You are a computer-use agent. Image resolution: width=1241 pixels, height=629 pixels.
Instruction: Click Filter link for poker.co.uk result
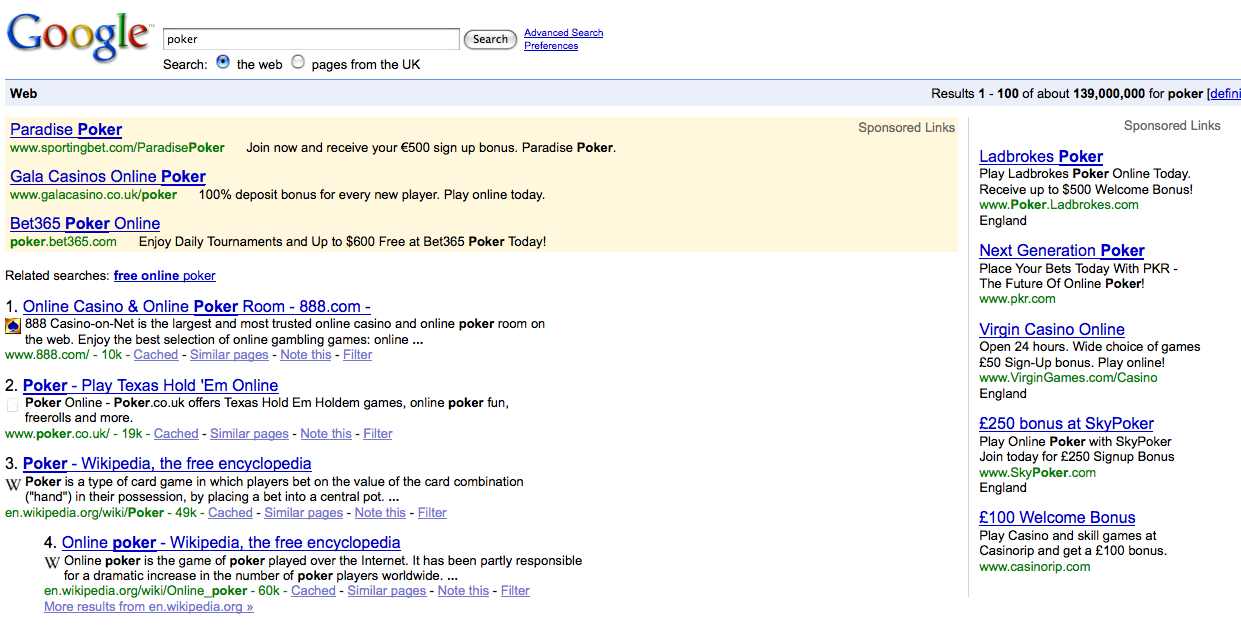[x=378, y=434]
